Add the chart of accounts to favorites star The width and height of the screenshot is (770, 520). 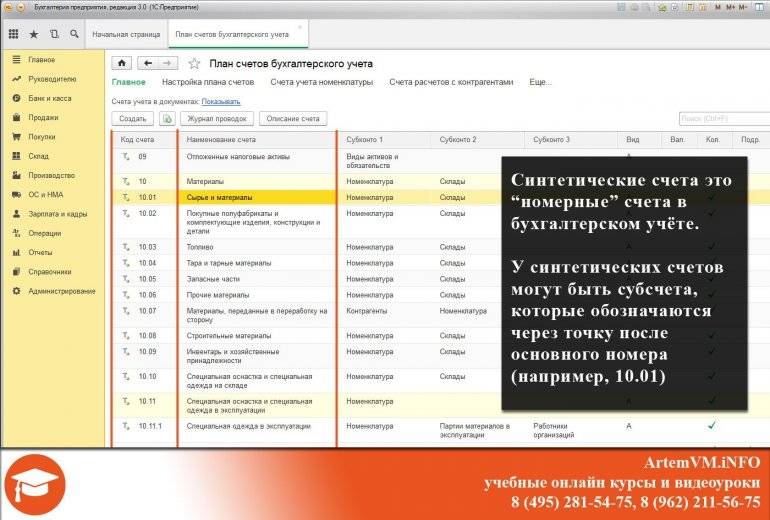coord(194,63)
